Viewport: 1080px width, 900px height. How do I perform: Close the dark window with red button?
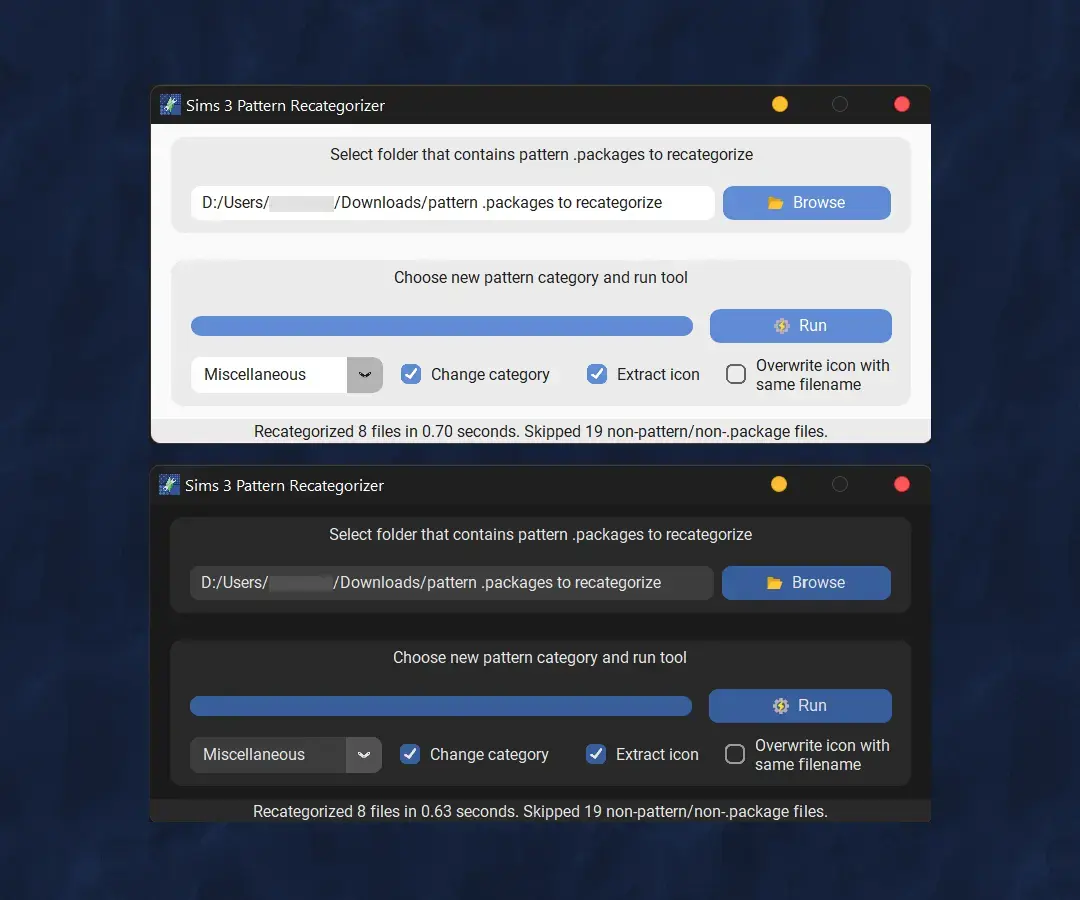[902, 484]
